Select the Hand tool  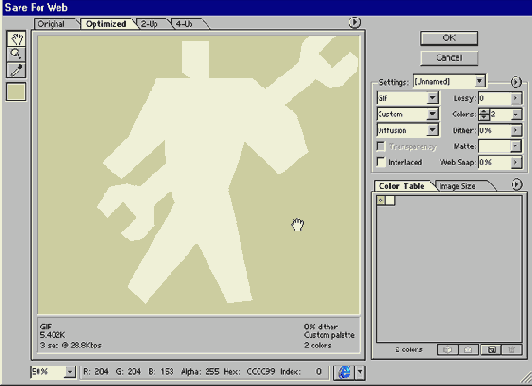pyautogui.click(x=16, y=38)
